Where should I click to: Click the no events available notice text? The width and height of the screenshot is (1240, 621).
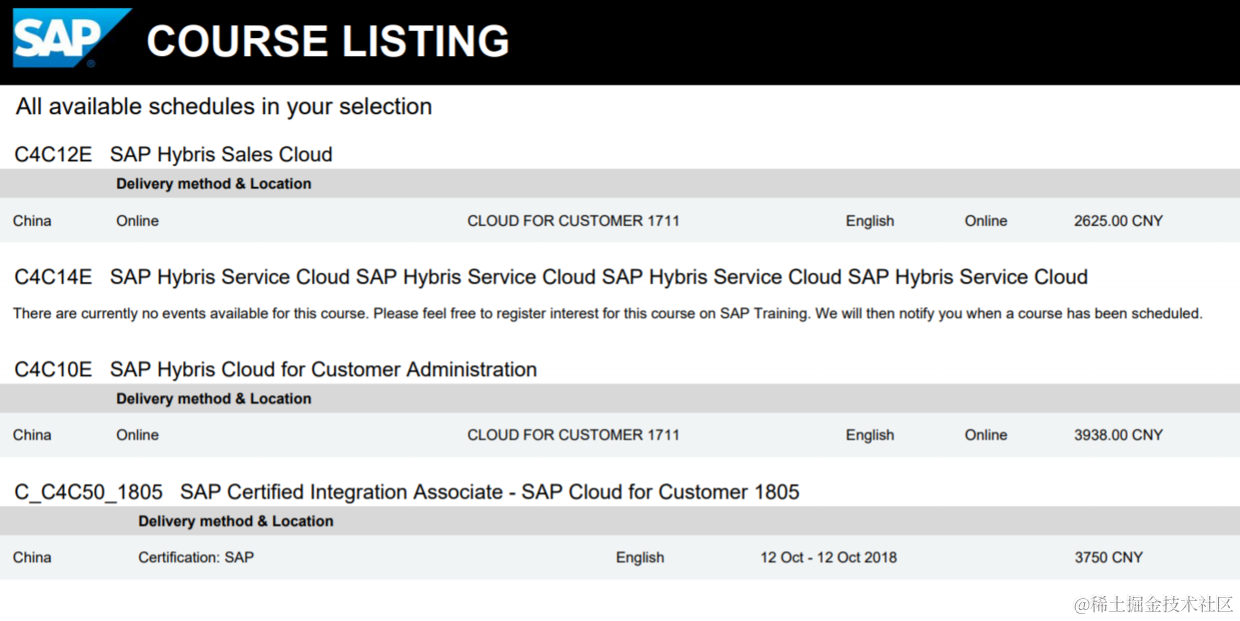pyautogui.click(x=607, y=314)
